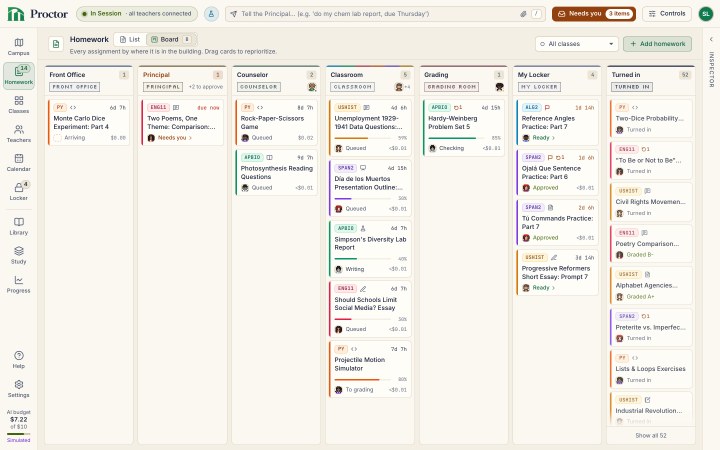Click the MY LOCKER column tag
Viewport: 720px width, 450px height.
539,87
